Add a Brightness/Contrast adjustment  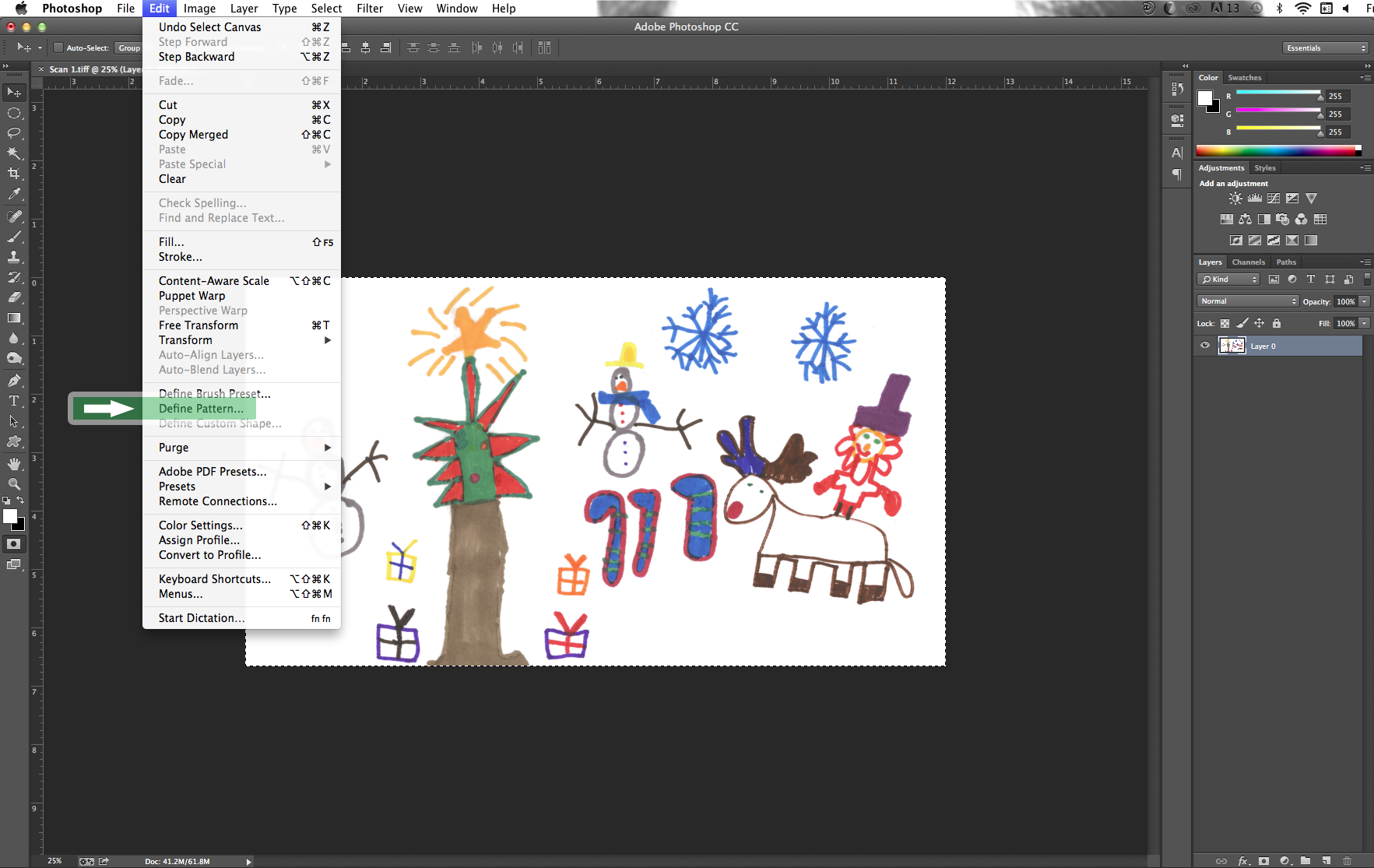pos(1235,199)
